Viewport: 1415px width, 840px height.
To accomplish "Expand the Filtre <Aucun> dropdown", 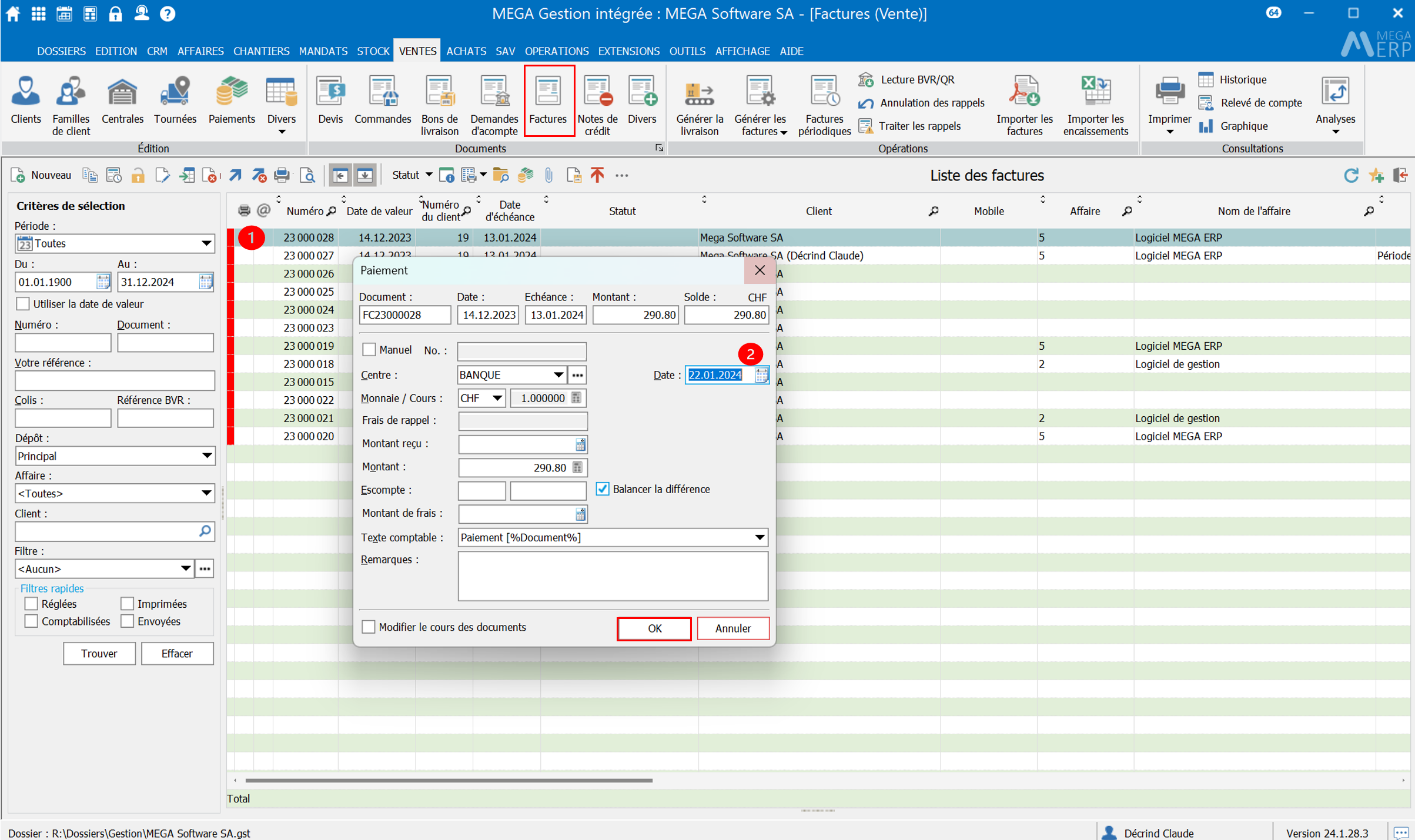I will click(x=185, y=568).
